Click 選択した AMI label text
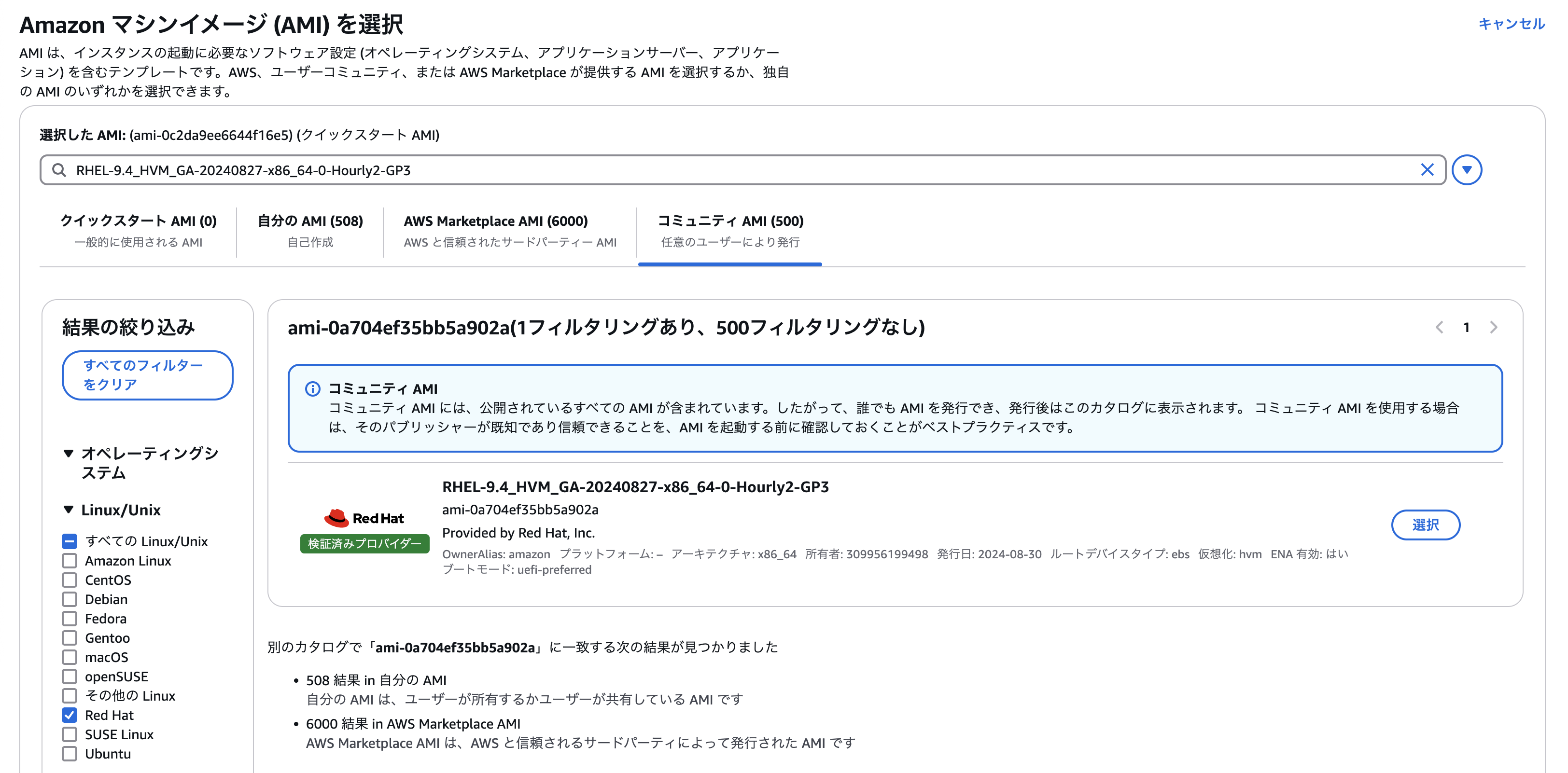1568x773 pixels. [x=83, y=135]
